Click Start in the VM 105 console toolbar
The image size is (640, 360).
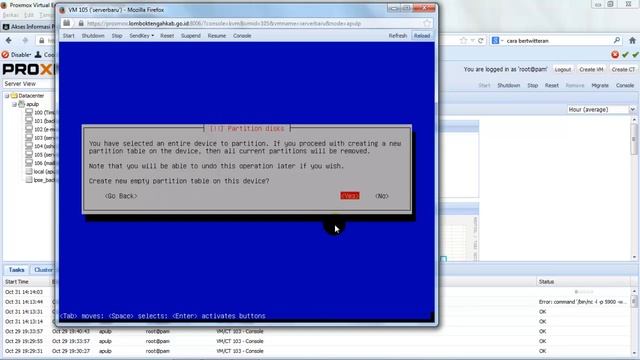(x=69, y=36)
